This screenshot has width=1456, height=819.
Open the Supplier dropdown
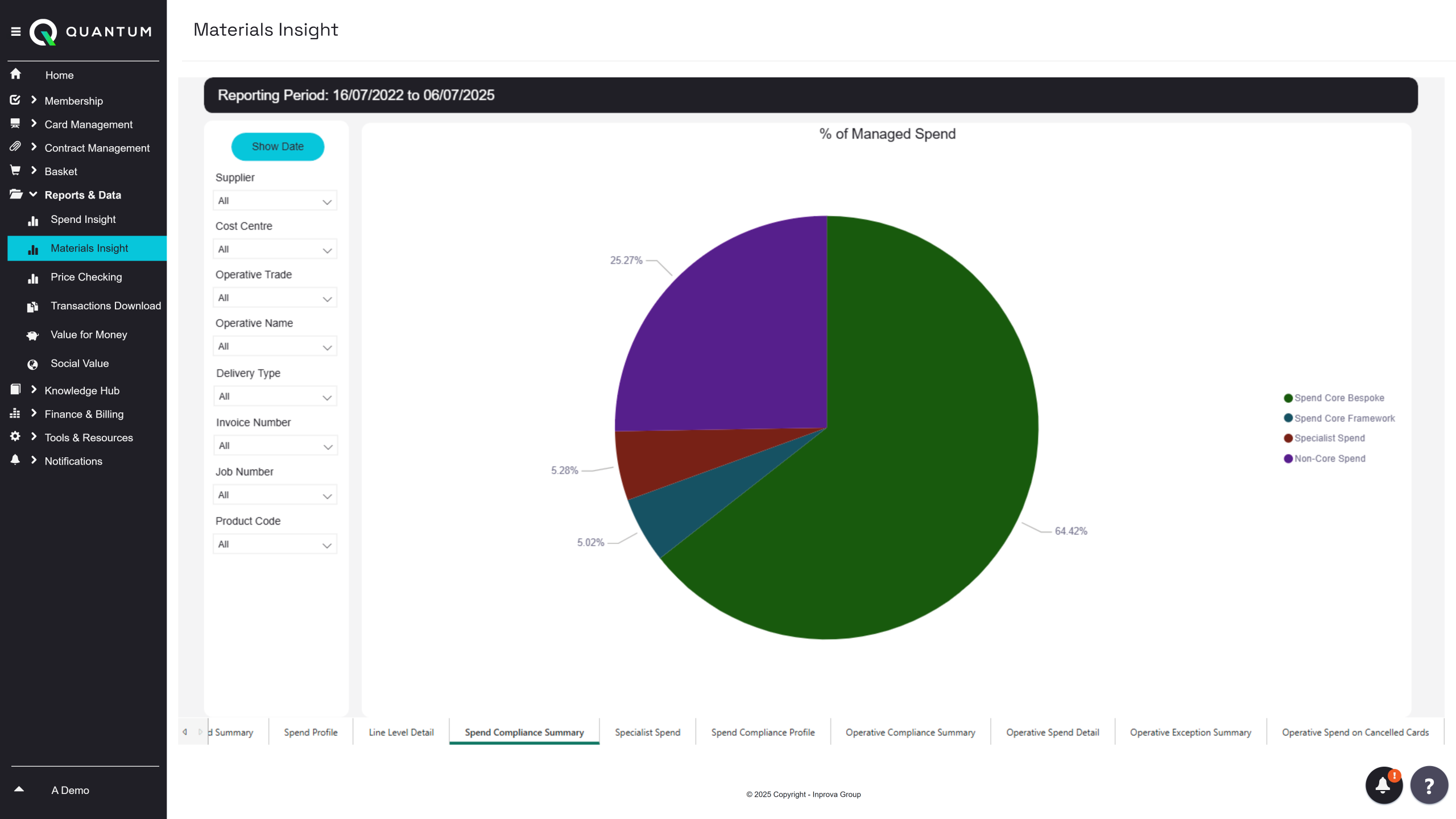[x=275, y=201]
